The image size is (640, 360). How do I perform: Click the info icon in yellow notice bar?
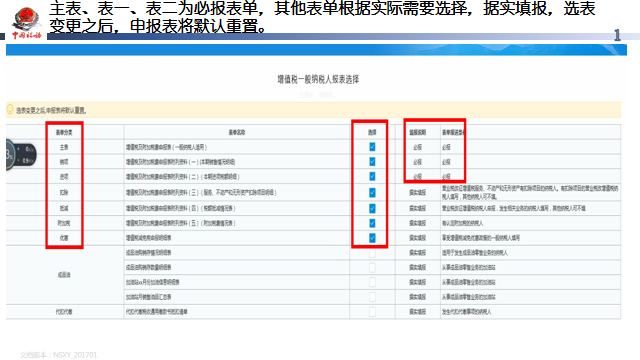(x=10, y=109)
